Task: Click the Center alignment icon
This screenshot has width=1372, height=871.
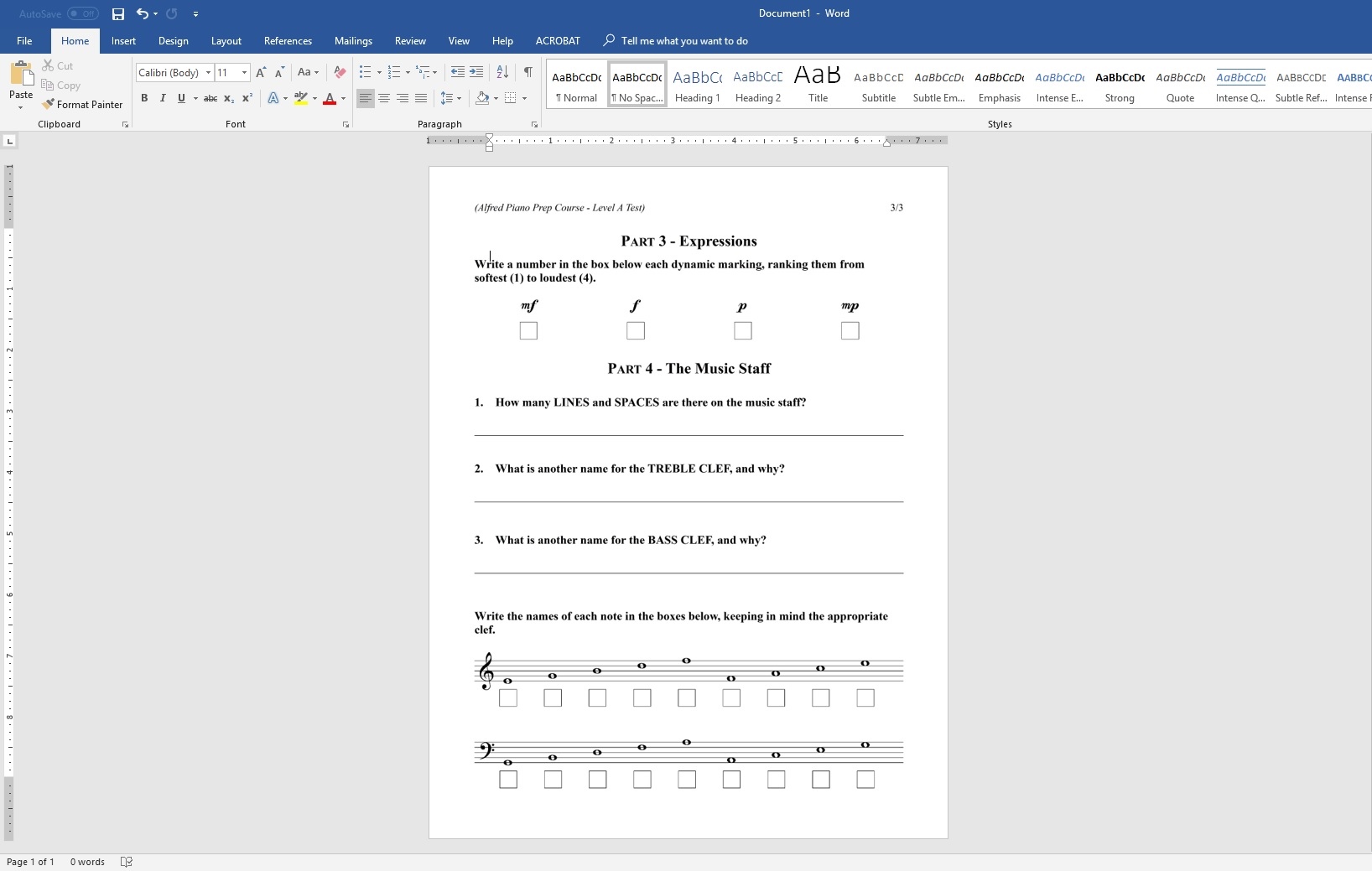Action: pos(384,98)
